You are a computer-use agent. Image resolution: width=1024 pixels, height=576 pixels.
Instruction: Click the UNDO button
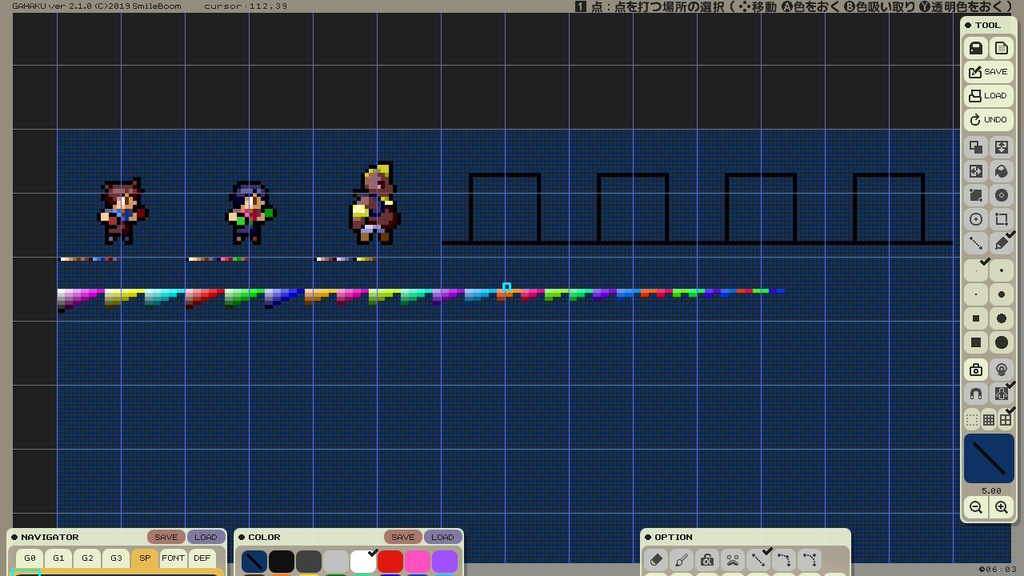988,120
